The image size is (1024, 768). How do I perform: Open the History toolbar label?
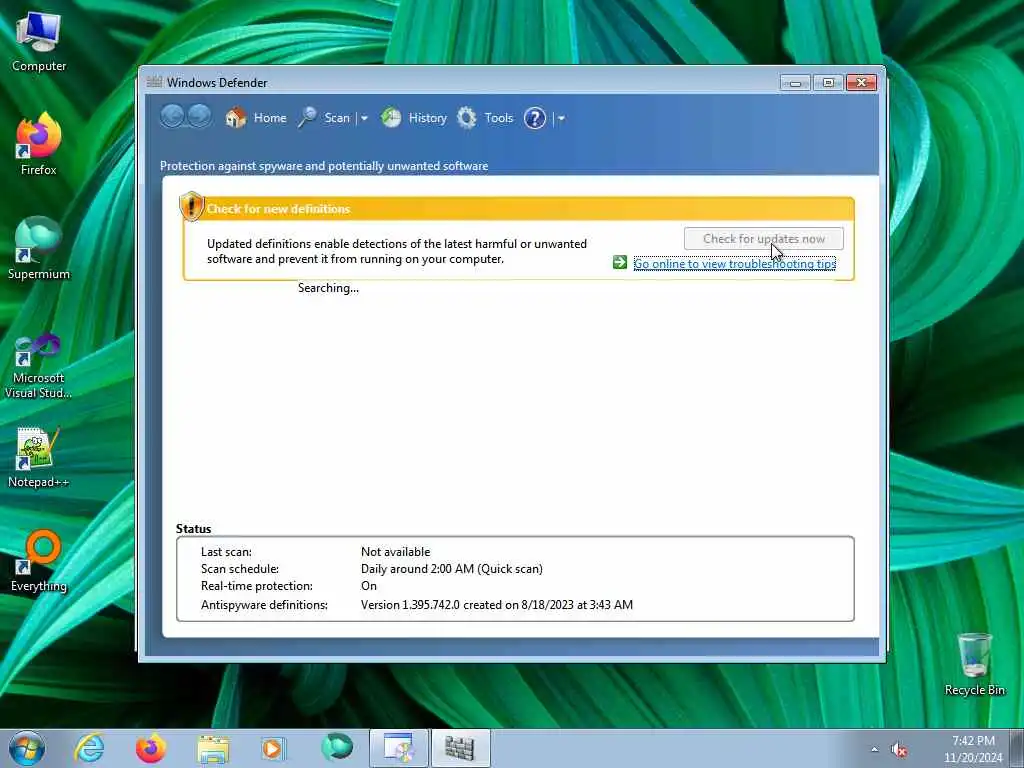pyautogui.click(x=427, y=118)
